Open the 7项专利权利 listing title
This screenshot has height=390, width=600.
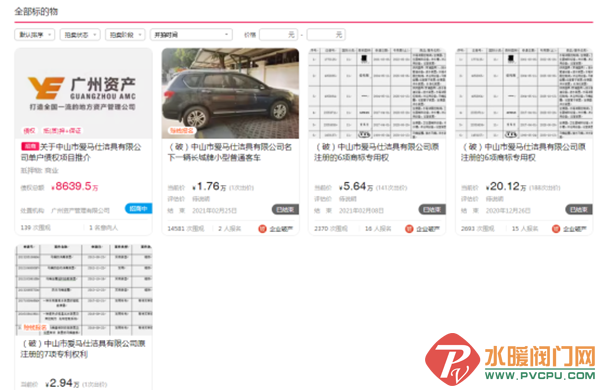coord(83,349)
